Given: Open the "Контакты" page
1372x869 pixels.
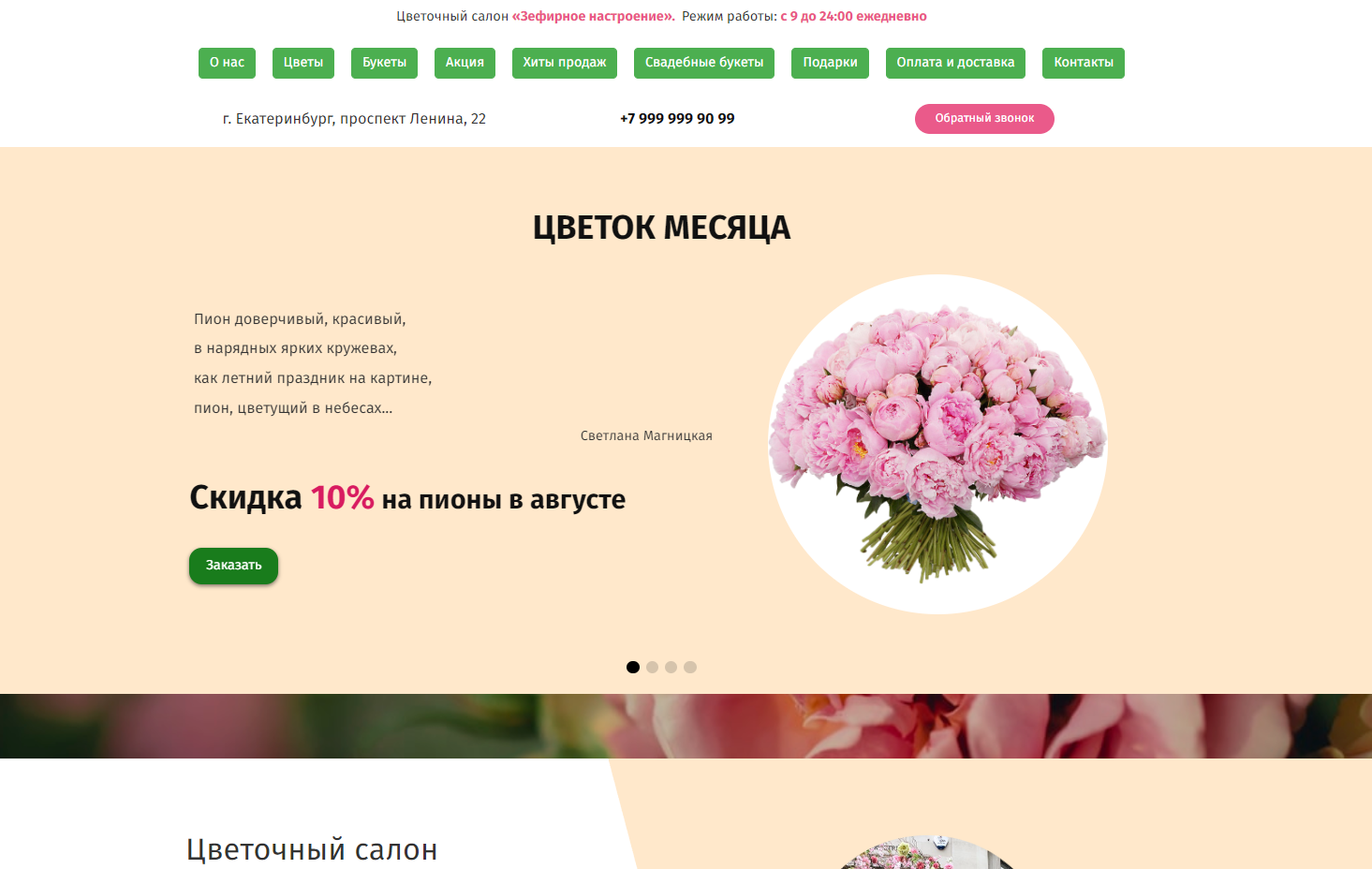Looking at the screenshot, I should point(1084,63).
